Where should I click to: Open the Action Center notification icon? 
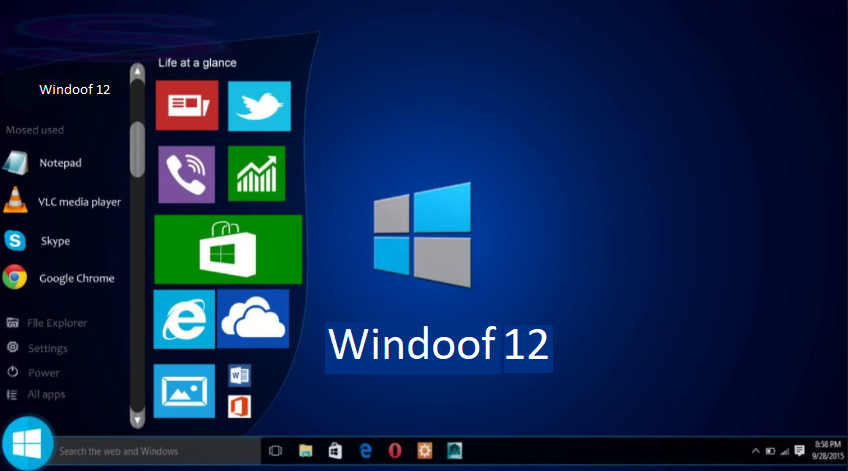[799, 450]
